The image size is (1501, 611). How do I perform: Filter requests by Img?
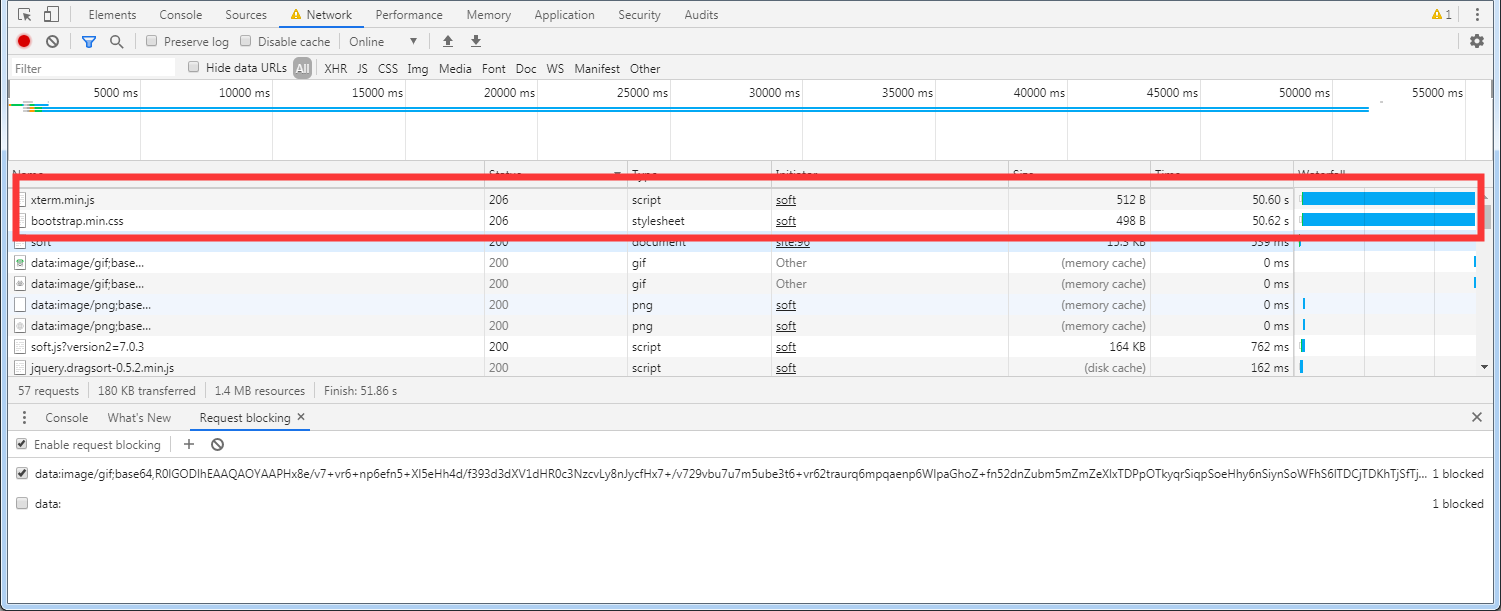click(418, 68)
